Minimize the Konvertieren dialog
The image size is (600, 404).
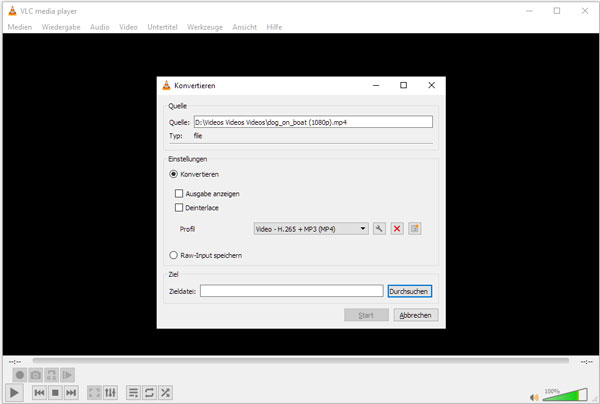(x=376, y=85)
